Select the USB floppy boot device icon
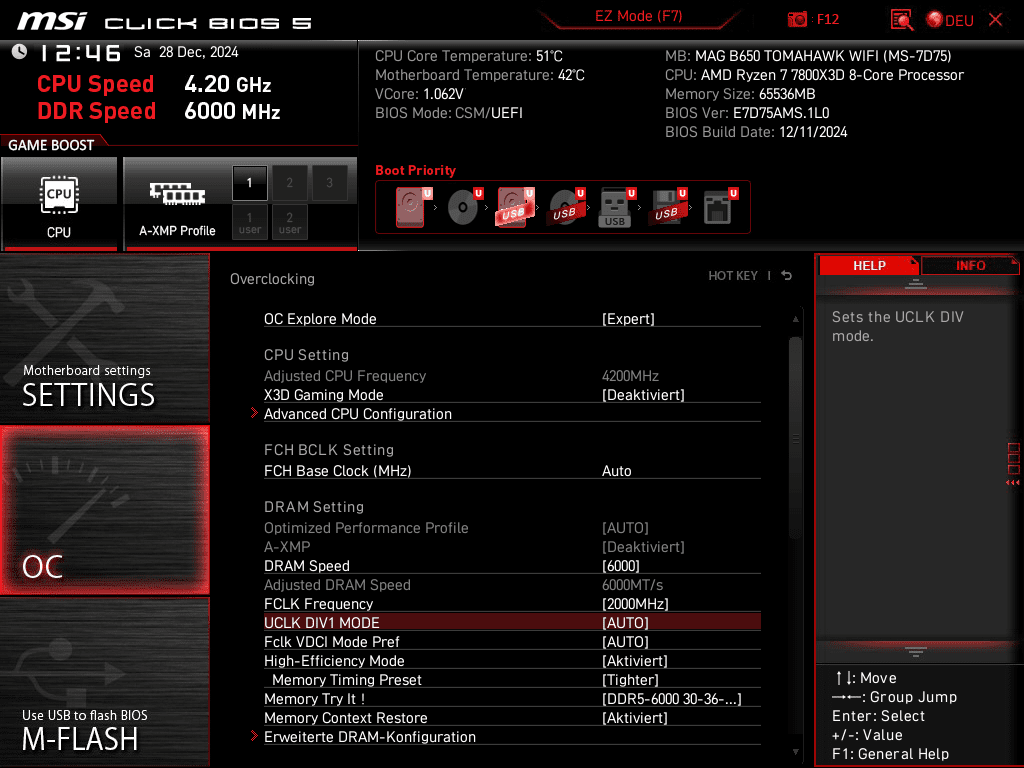Viewport: 1024px width, 768px height. [667, 207]
